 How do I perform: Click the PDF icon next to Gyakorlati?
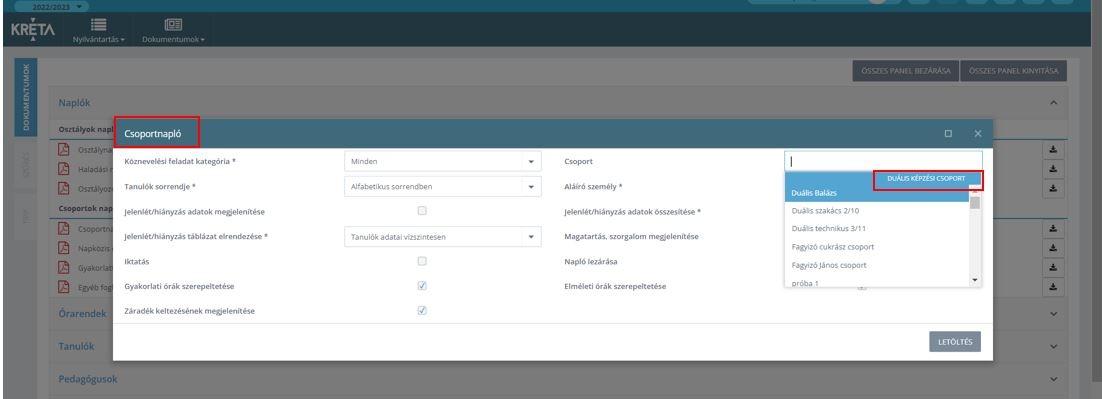(x=64, y=267)
